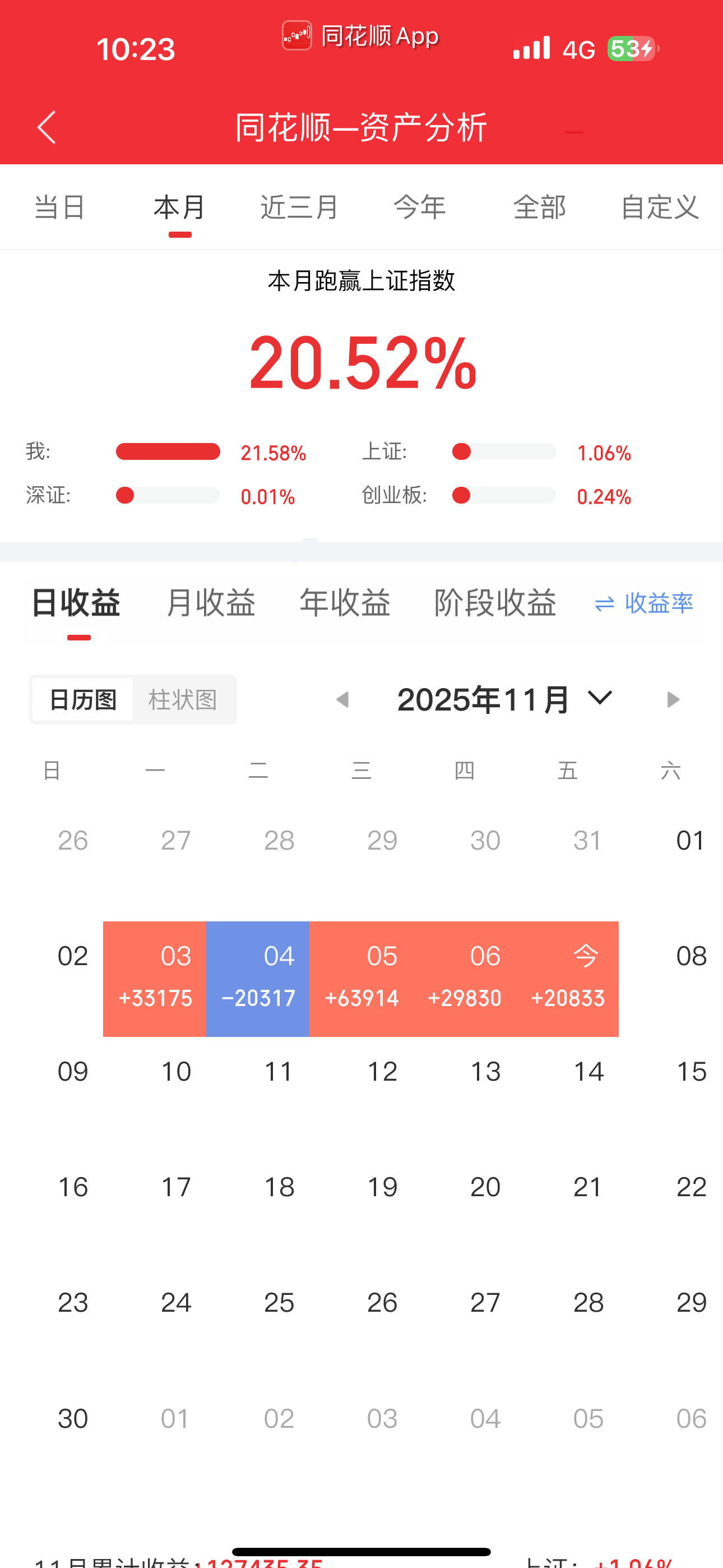
Task: Select calendar day 25
Action: [x=279, y=1303]
